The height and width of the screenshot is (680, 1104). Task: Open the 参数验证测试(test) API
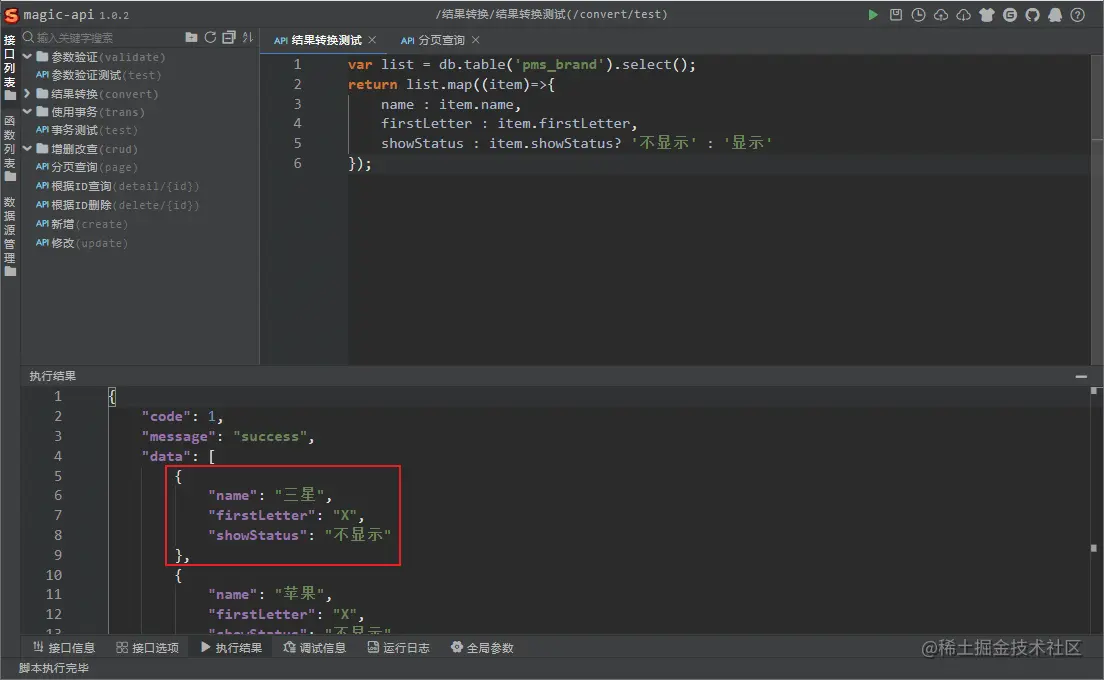pos(99,75)
